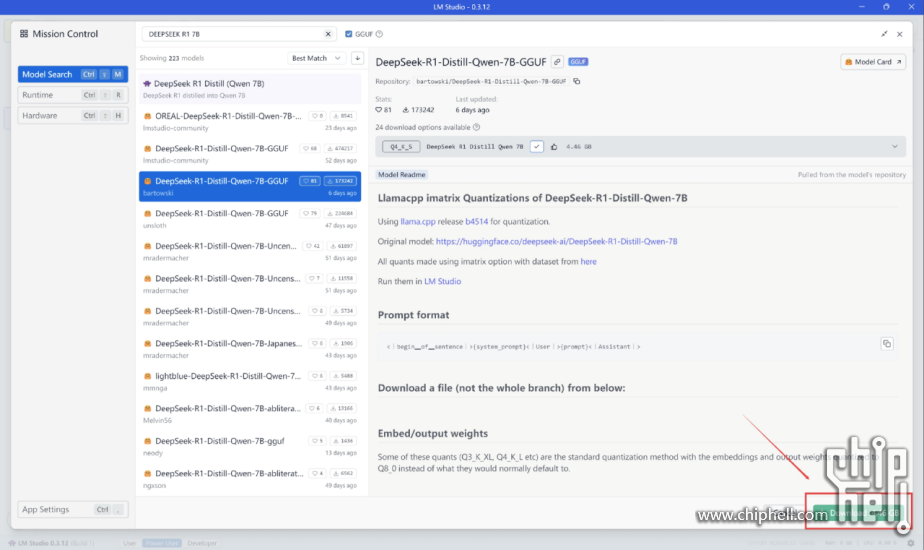Expand the download options chevron

(895, 147)
